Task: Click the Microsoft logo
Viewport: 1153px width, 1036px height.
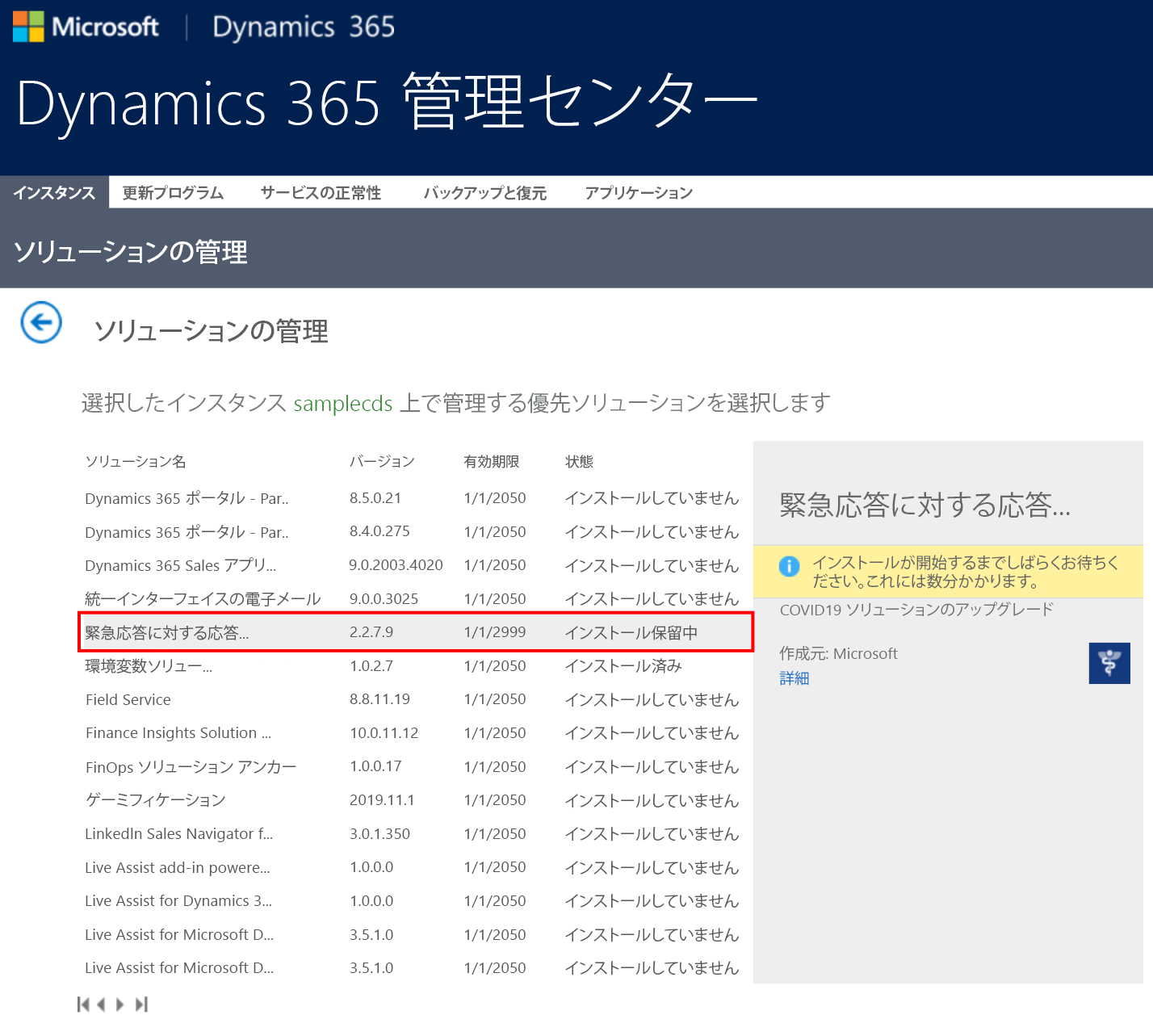Action: (x=86, y=27)
